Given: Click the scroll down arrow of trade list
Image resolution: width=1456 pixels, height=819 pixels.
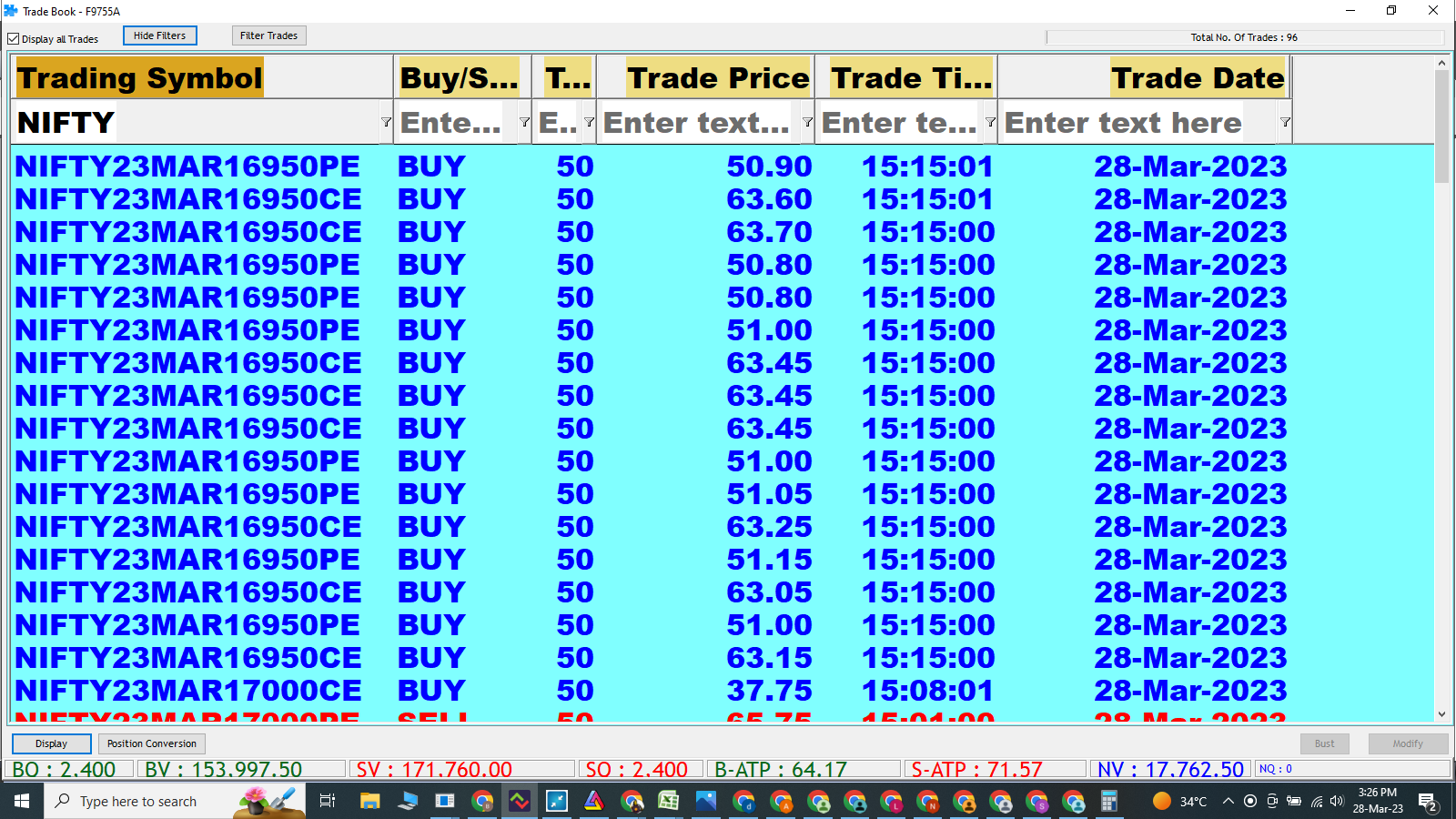Looking at the screenshot, I should (x=1441, y=714).
